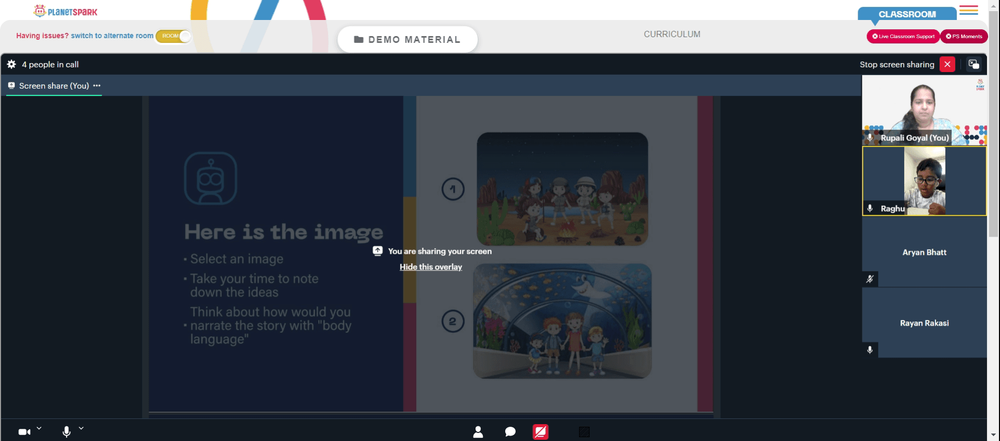The image size is (1000, 441).
Task: Click PS Moments button
Action: (x=964, y=36)
